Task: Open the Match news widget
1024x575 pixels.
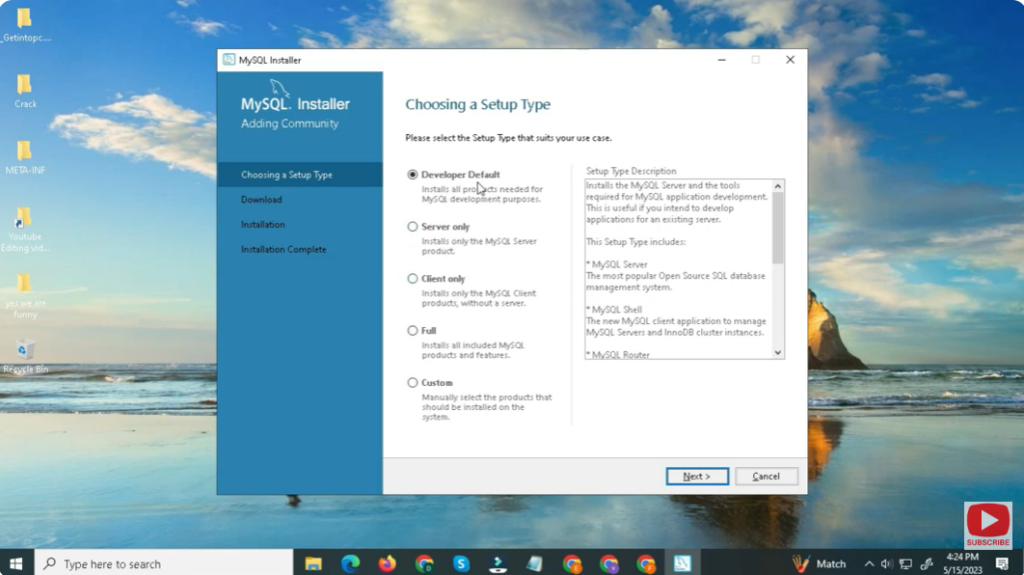Action: 819,563
